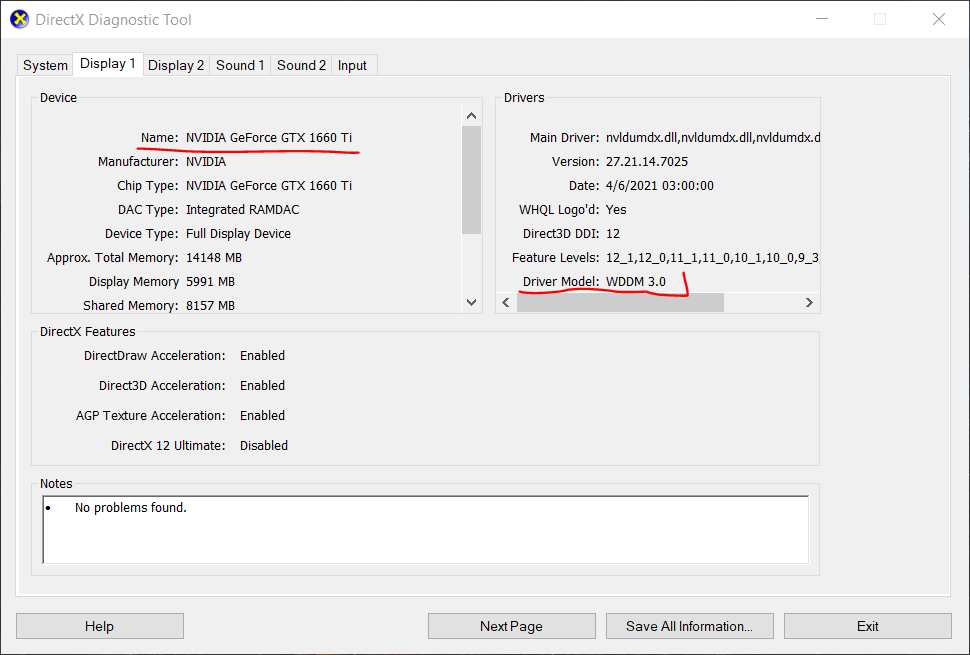
Task: Go to the Input tab
Action: [x=352, y=66]
